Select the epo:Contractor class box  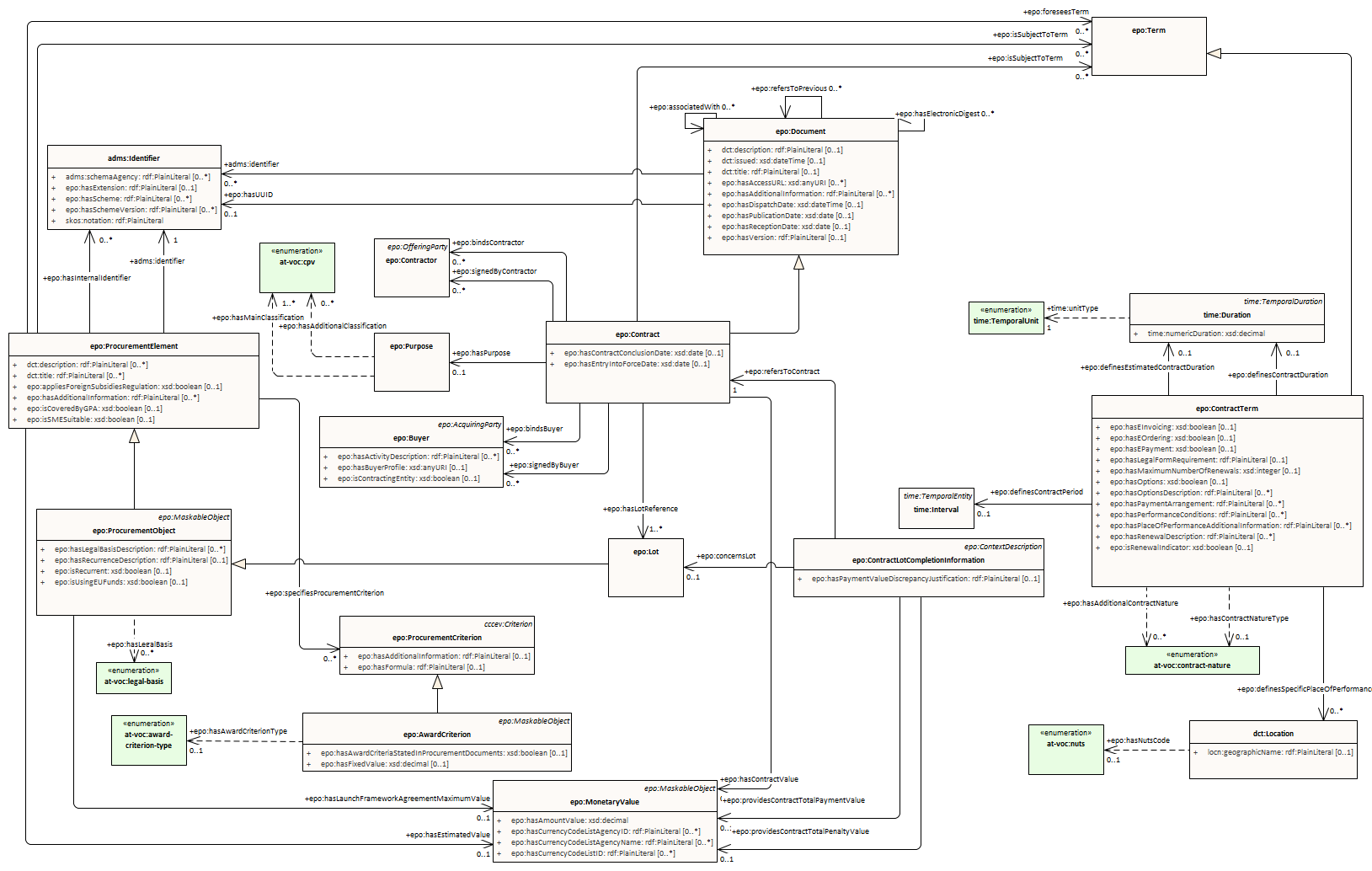pyautogui.click(x=412, y=268)
